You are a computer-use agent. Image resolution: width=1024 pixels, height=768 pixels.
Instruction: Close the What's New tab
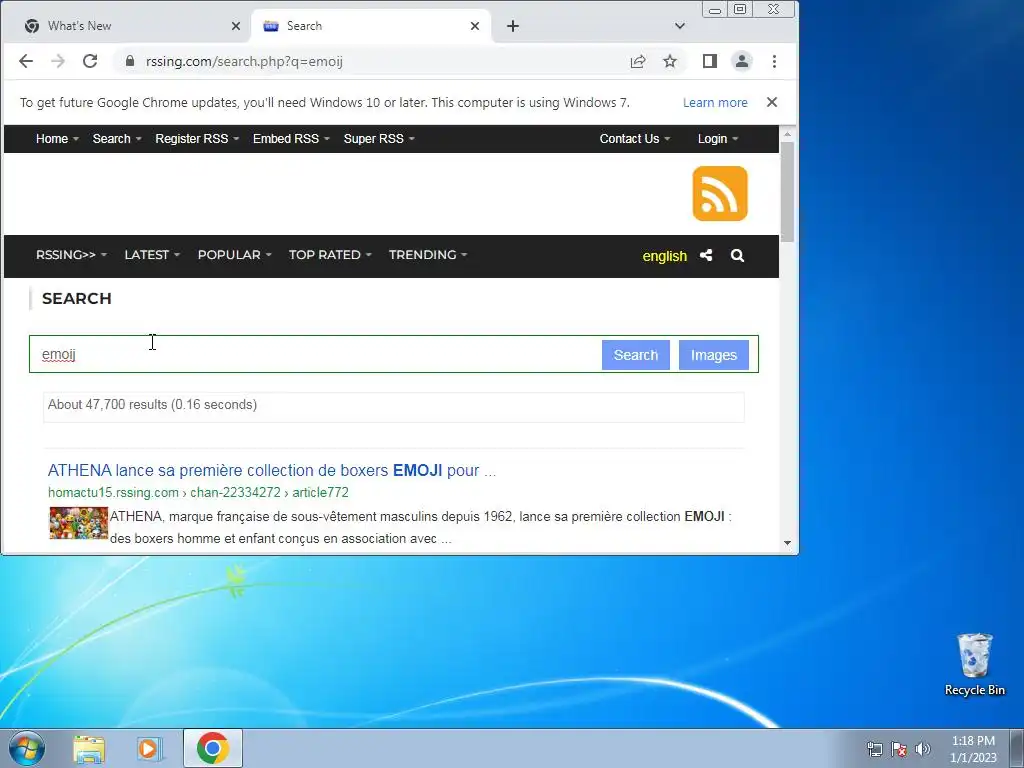[236, 26]
